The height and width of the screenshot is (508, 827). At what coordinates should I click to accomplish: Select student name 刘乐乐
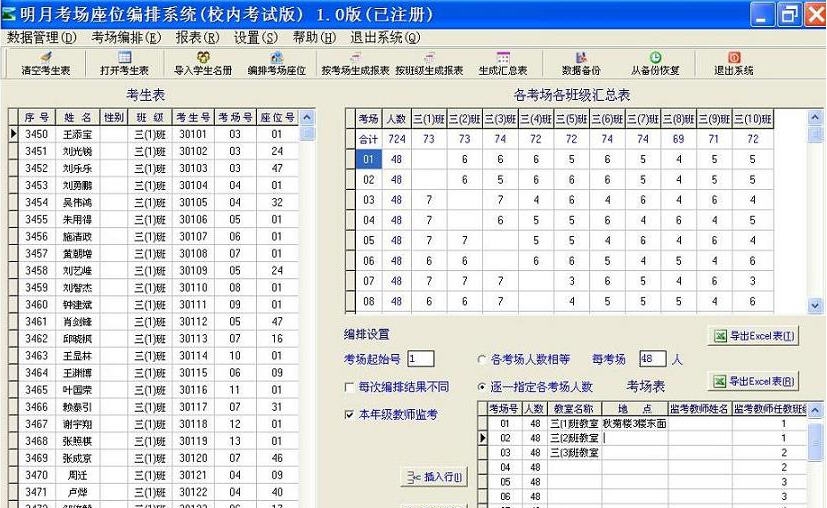pyautogui.click(x=77, y=168)
